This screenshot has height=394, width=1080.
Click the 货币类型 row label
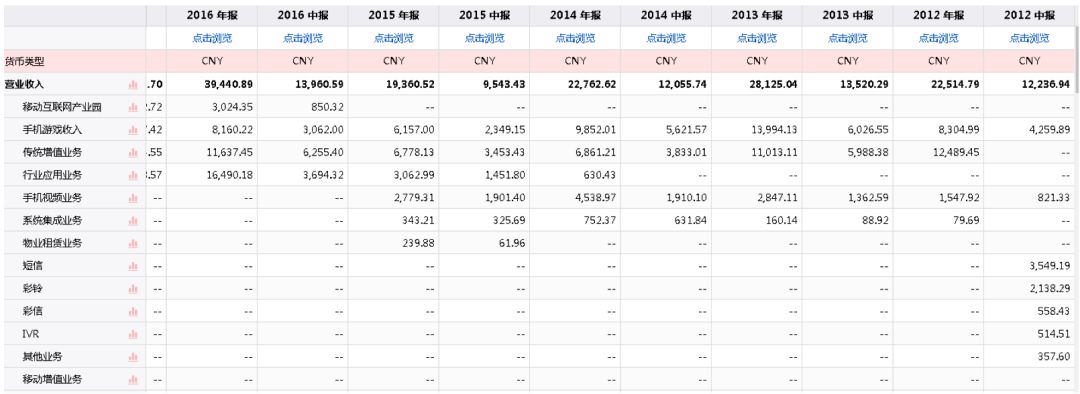[24, 61]
